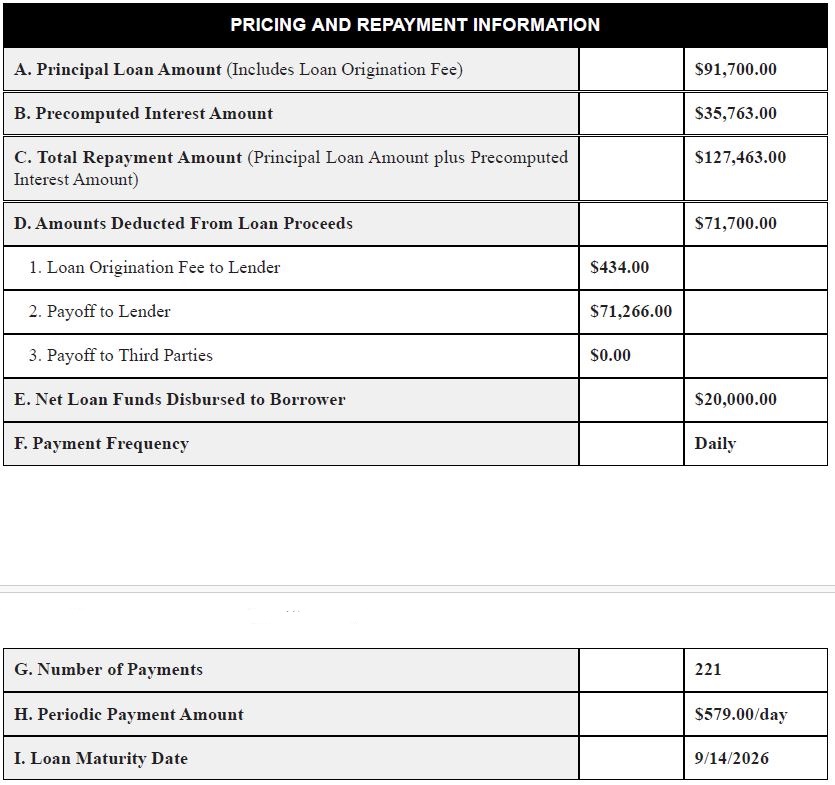Click the Pricing and Repayment Information header

pyautogui.click(x=415, y=24)
